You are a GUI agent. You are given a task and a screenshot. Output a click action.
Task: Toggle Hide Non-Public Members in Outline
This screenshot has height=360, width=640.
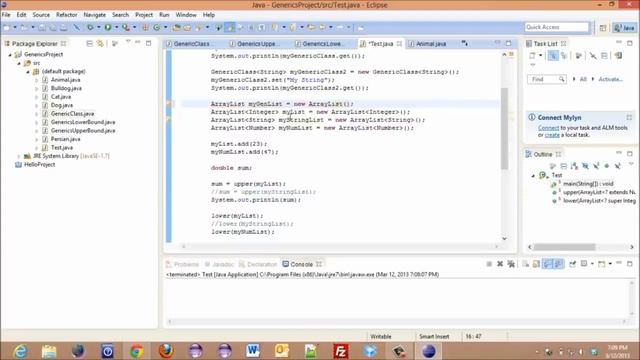click(607, 166)
